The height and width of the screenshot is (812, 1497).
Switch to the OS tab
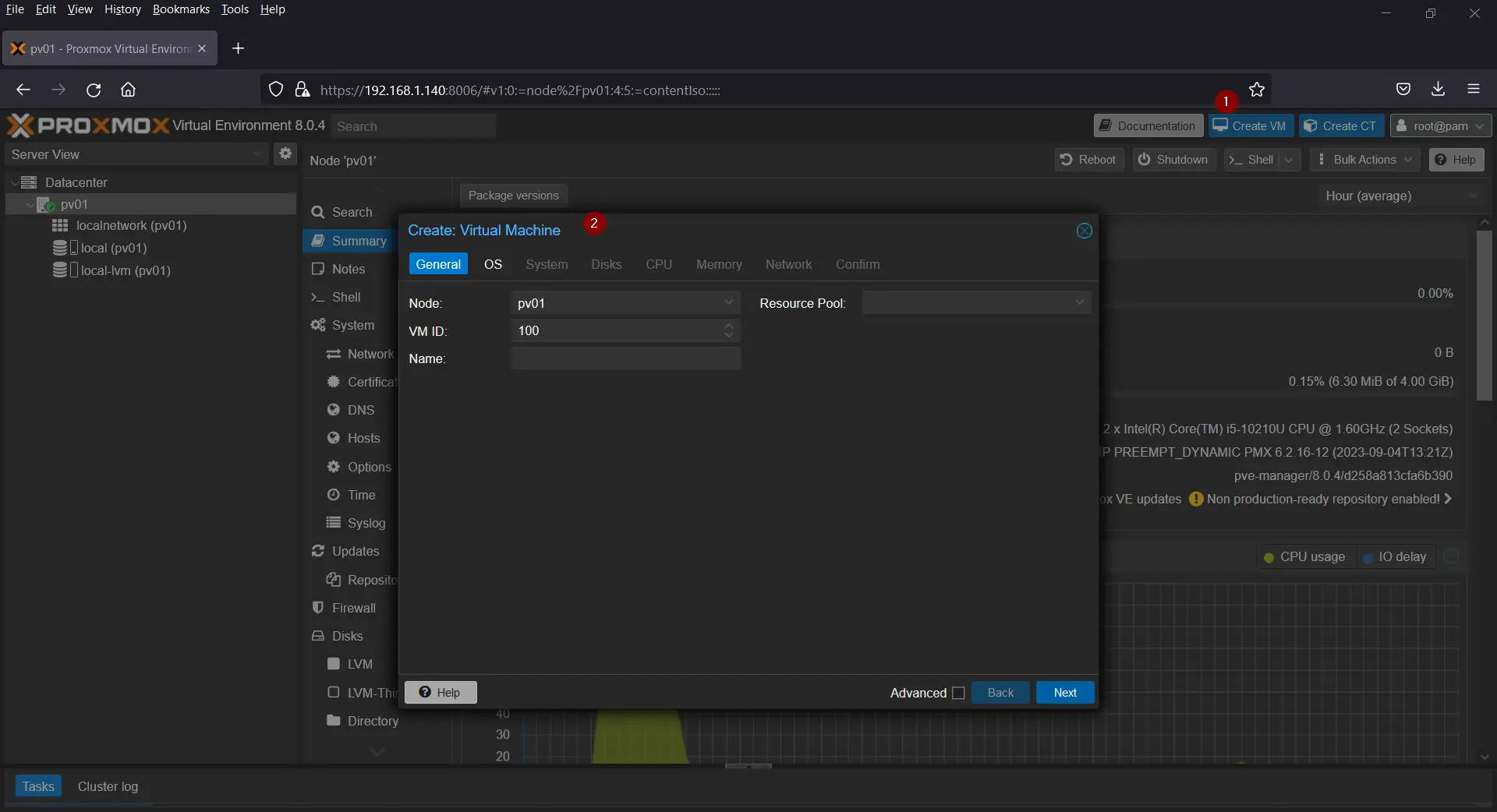[x=493, y=264]
